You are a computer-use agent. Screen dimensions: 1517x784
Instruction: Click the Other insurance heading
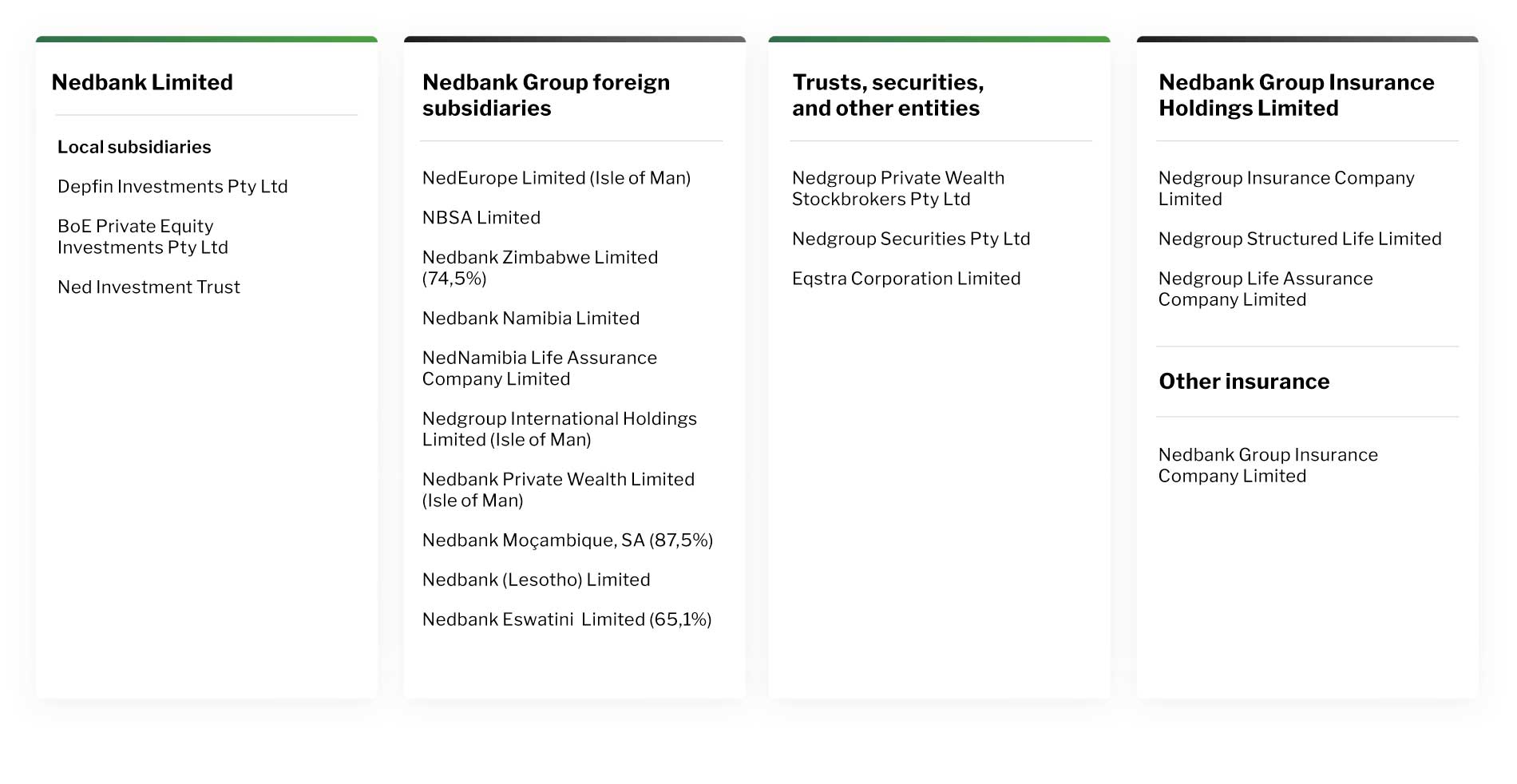click(1244, 382)
